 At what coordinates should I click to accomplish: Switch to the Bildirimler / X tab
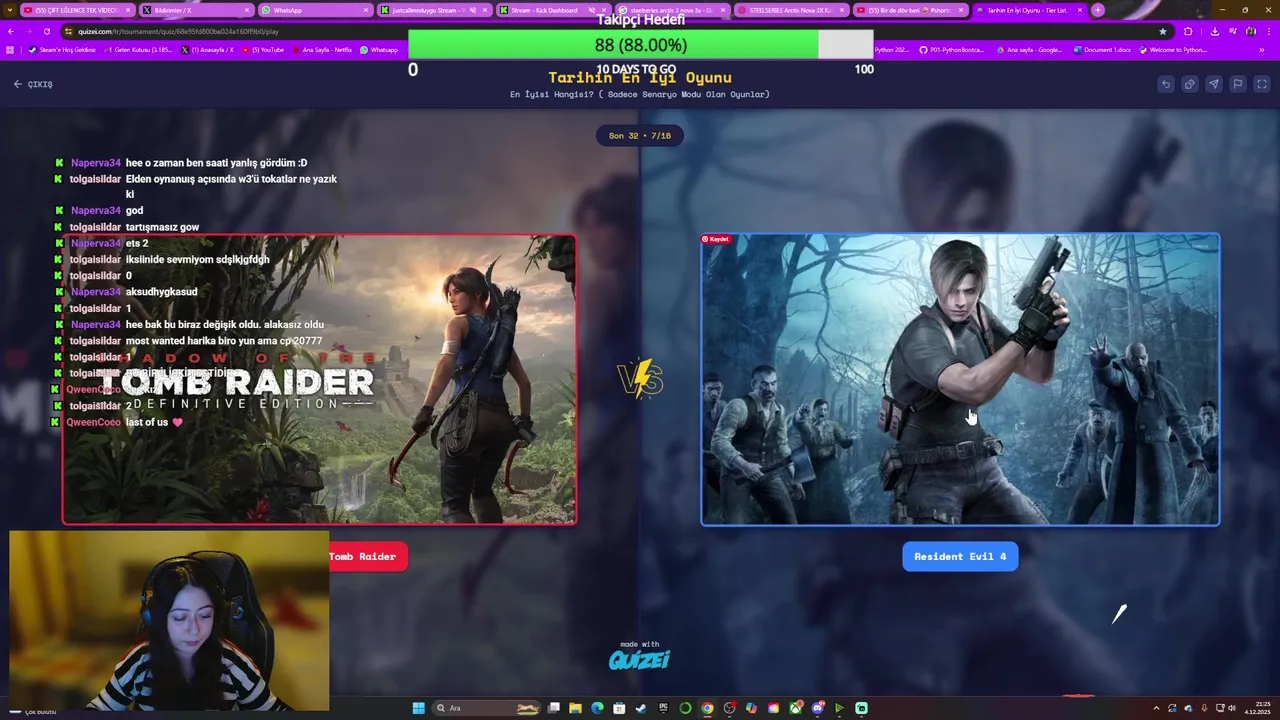(x=196, y=10)
